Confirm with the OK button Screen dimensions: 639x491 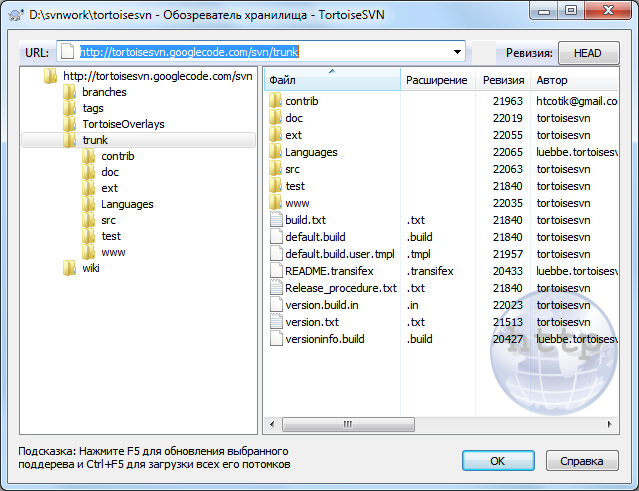498,461
